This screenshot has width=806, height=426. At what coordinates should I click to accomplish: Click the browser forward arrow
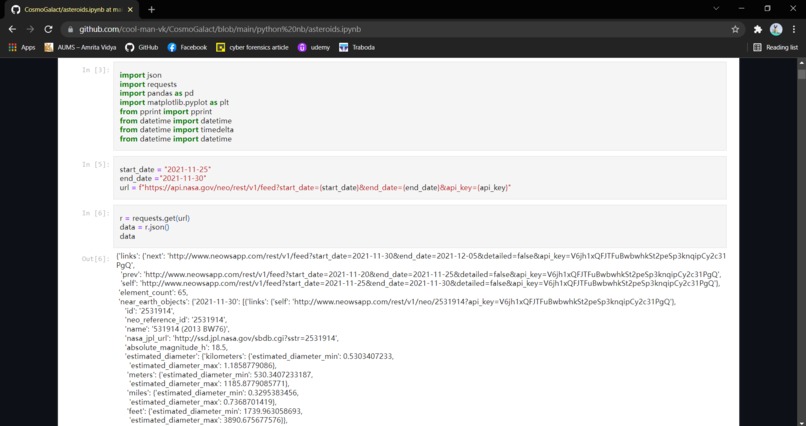pos(30,29)
